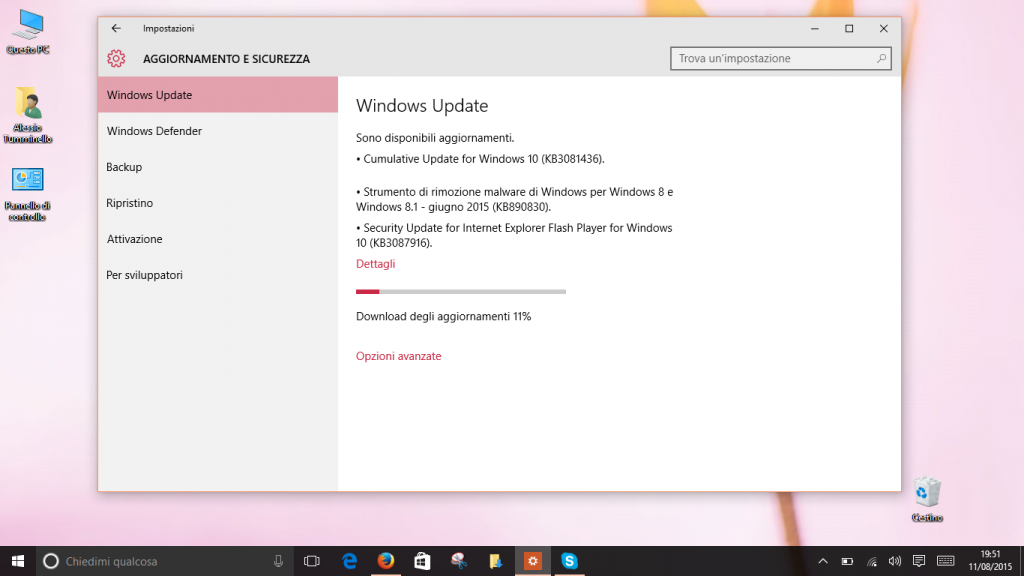Screen dimensions: 1024x576
Task: Open the touch keyboard icon
Action: click(x=945, y=561)
